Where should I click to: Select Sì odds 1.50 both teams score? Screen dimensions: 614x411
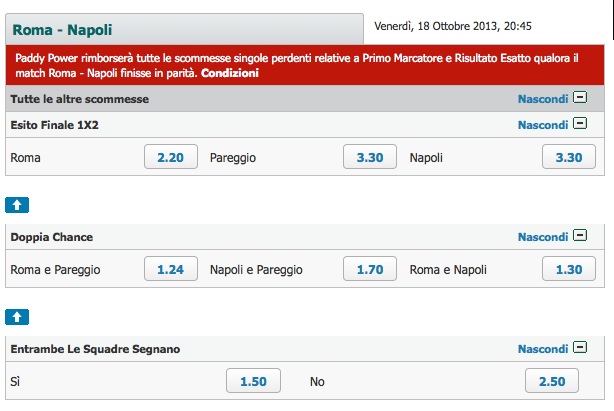[253, 381]
